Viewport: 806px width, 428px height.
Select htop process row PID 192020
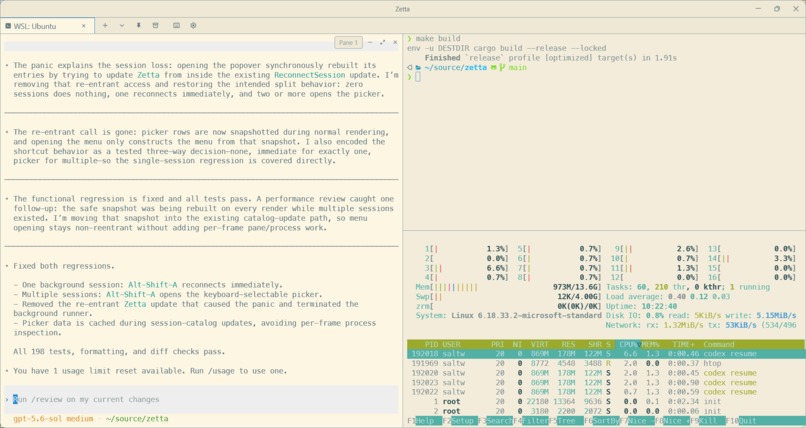pyautogui.click(x=606, y=373)
